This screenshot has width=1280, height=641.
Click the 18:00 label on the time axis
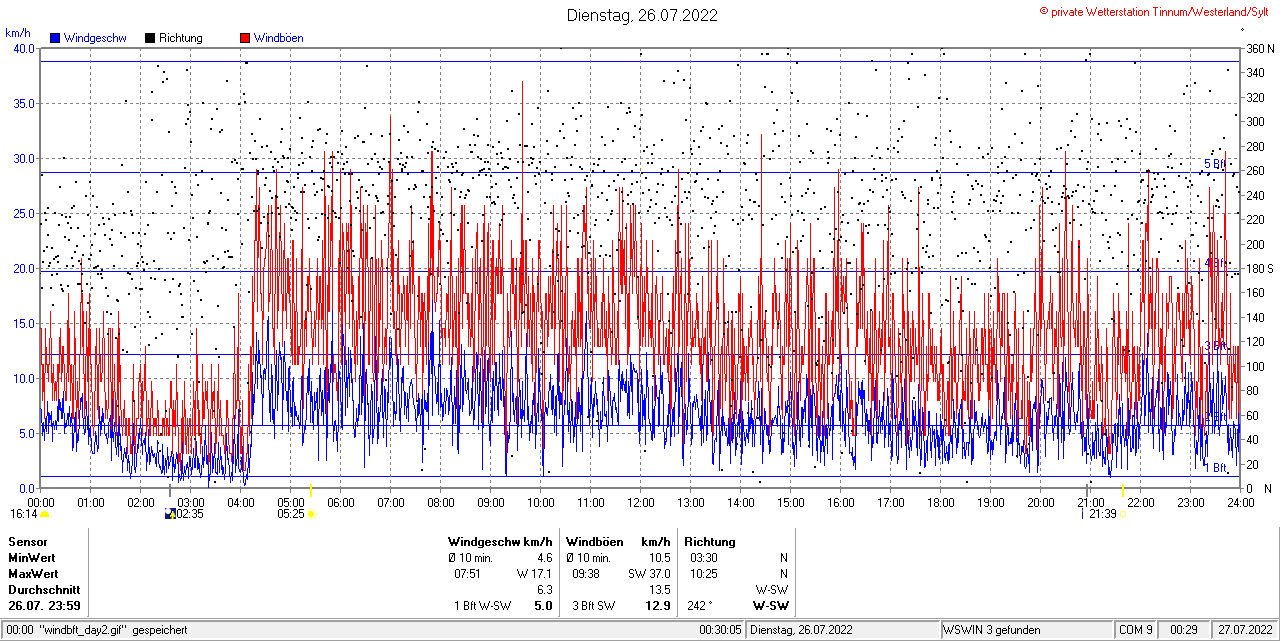[x=941, y=502]
